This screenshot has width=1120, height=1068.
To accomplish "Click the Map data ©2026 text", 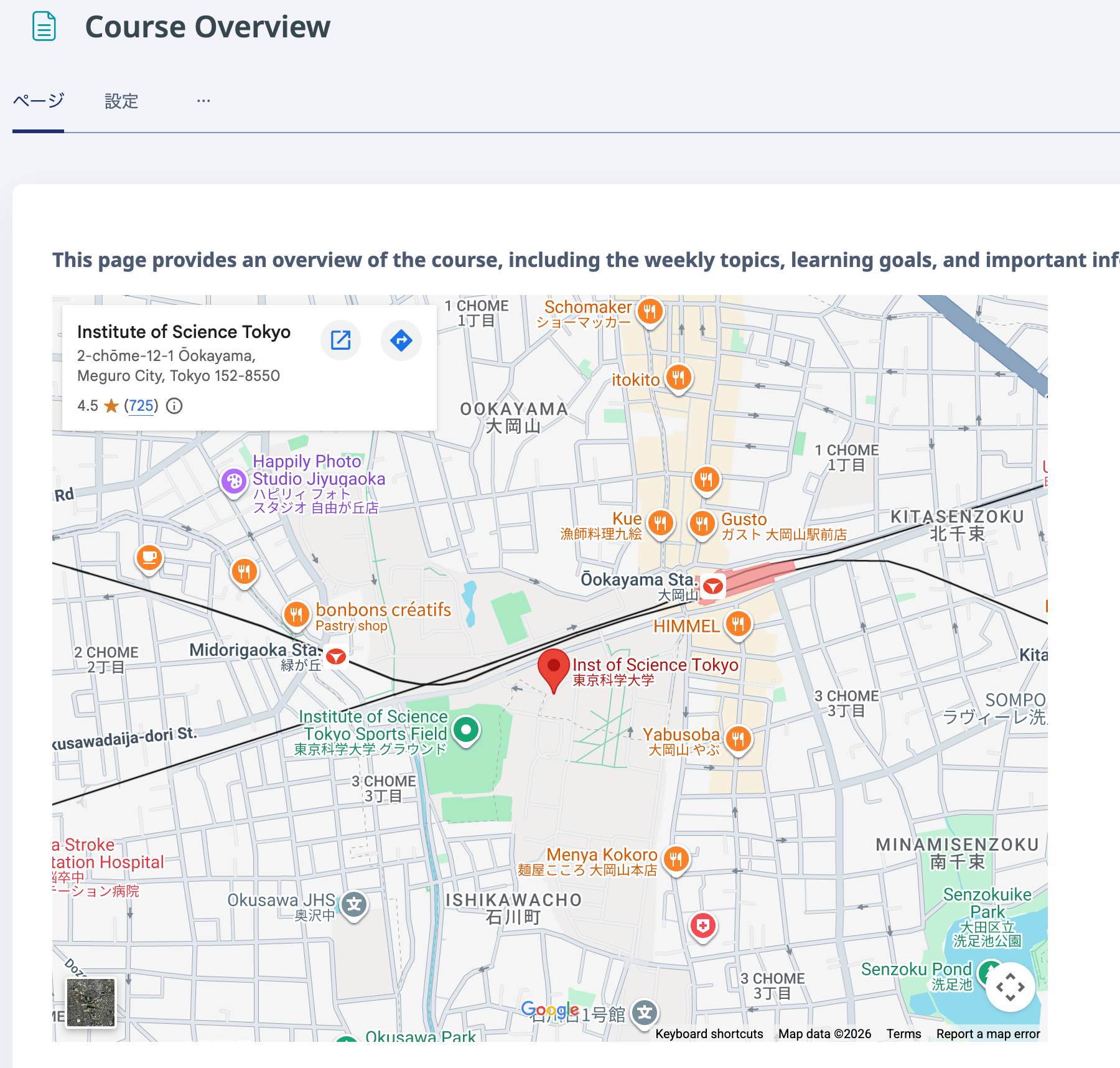I will [824, 1034].
